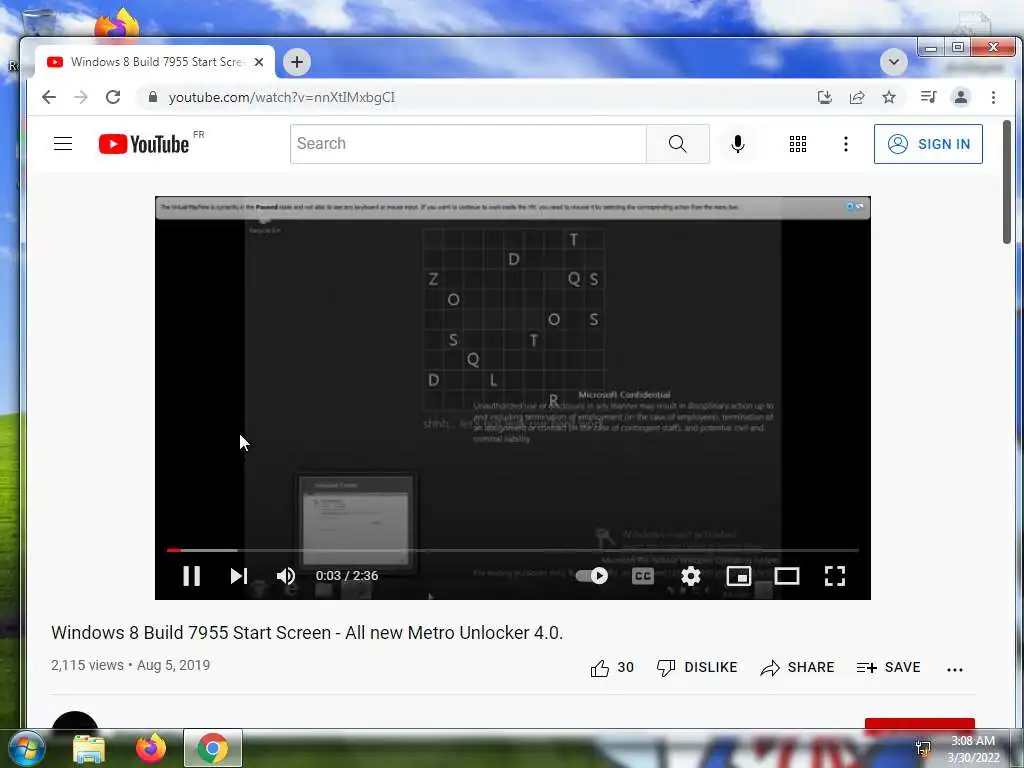The height and width of the screenshot is (768, 1024).
Task: Click the lock icon in address bar
Action: (153, 97)
